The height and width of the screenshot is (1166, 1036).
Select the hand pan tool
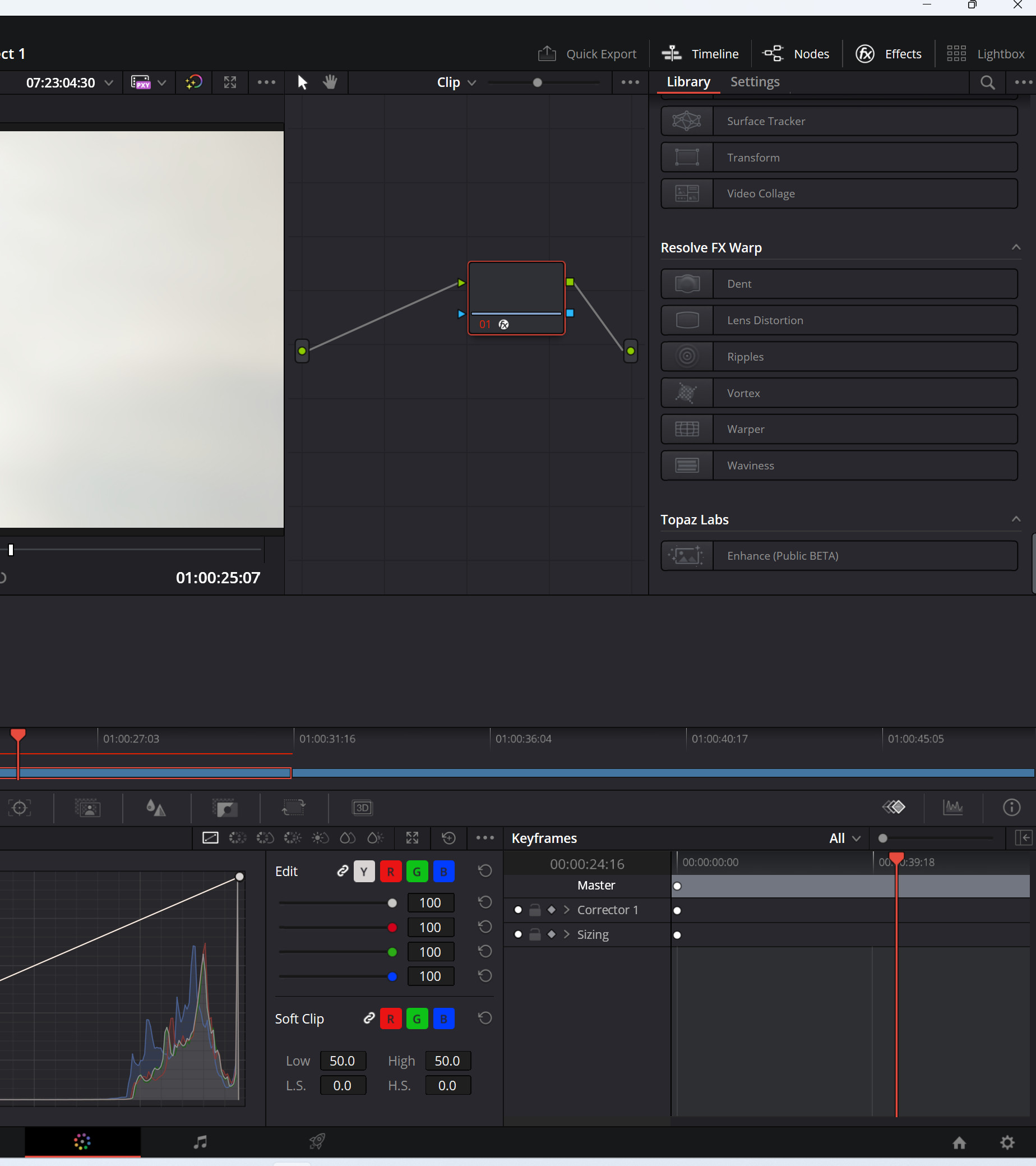tap(330, 82)
